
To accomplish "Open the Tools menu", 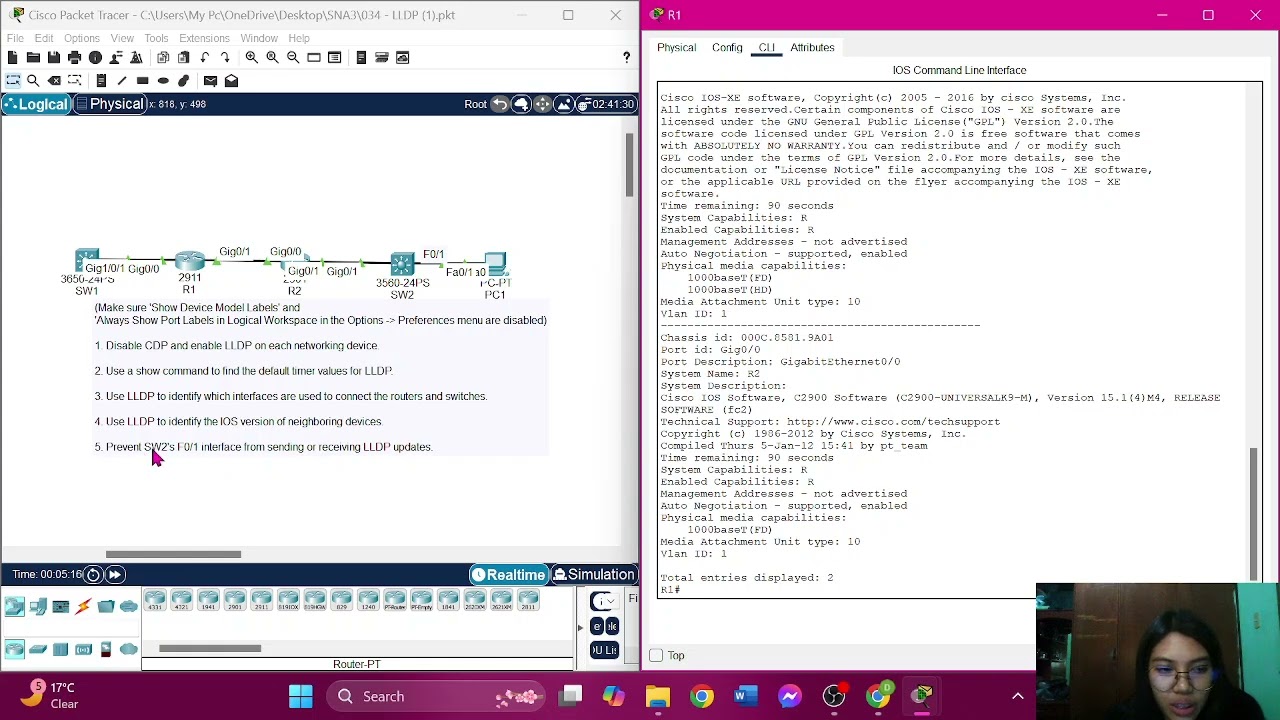I will tap(156, 38).
